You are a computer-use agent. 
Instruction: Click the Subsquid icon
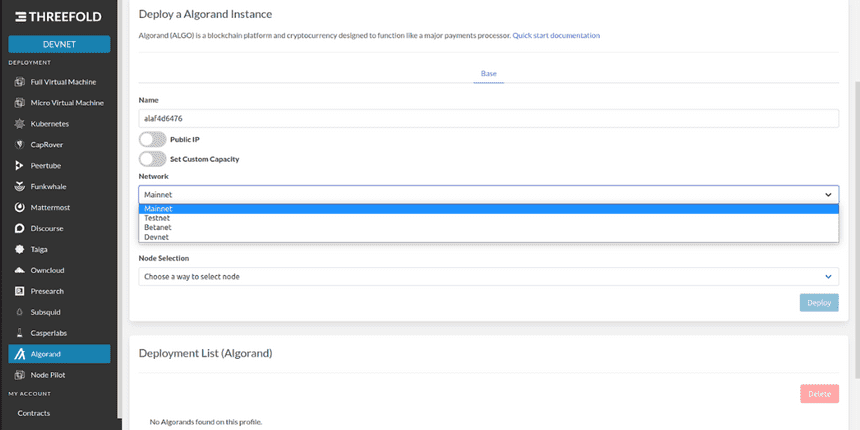(20, 312)
